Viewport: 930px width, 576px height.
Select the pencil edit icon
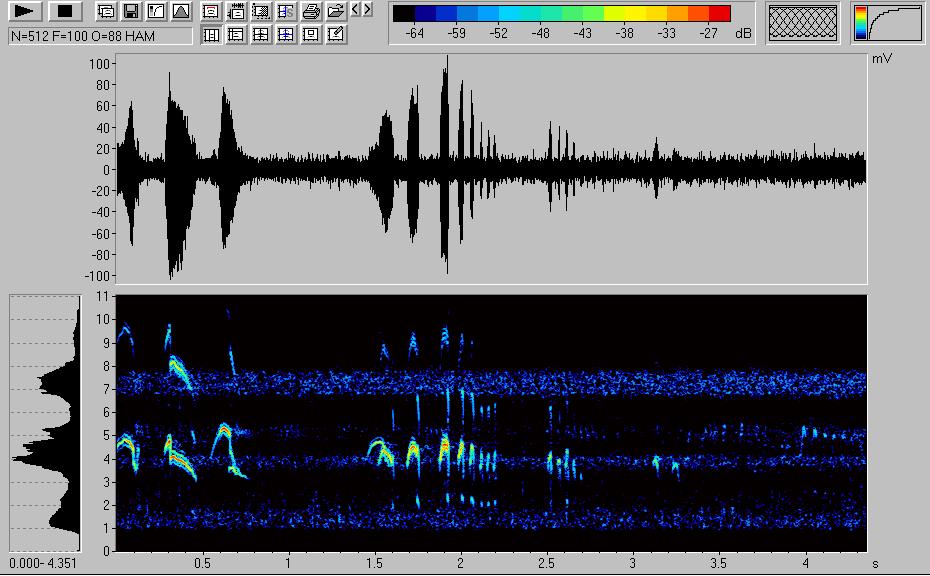click(336, 35)
